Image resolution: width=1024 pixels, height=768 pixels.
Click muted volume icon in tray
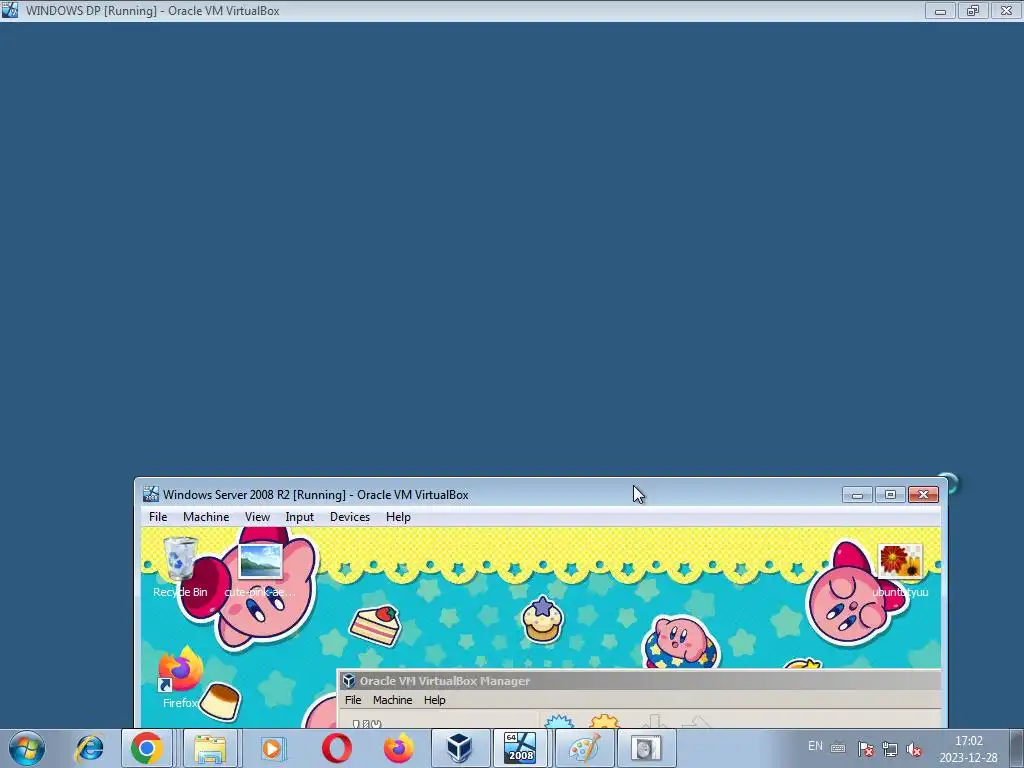coord(914,750)
